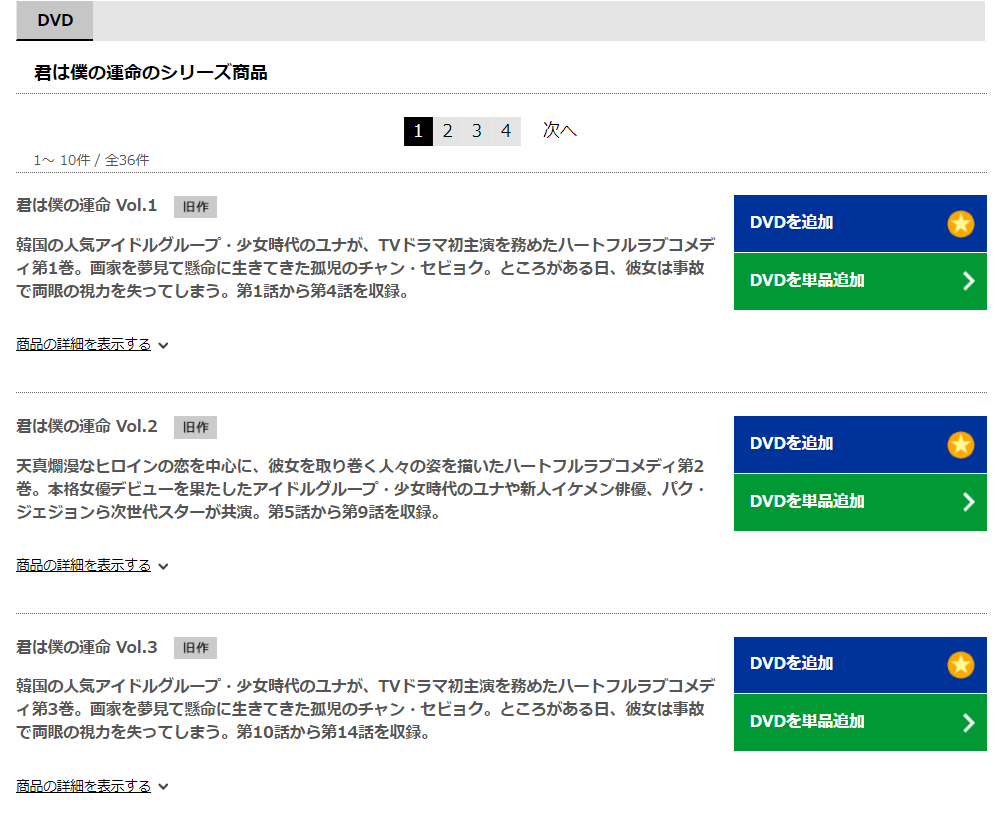This screenshot has height=815, width=1001.
Task: Click arrow icon on Vol.3 DVDを単品追加
Action: point(968,722)
